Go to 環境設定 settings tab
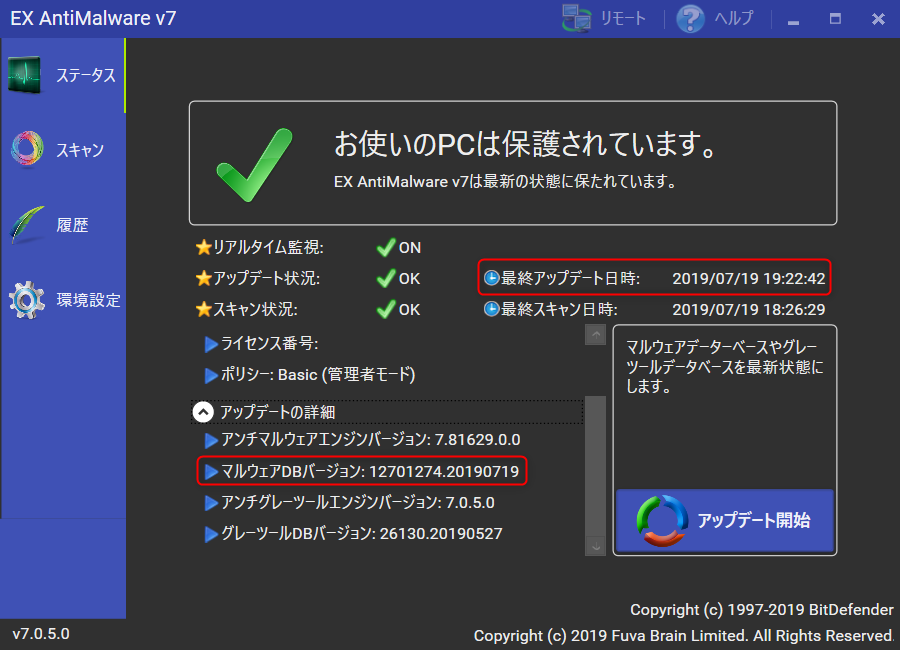Screen dimensions: 900x650 click(63, 300)
